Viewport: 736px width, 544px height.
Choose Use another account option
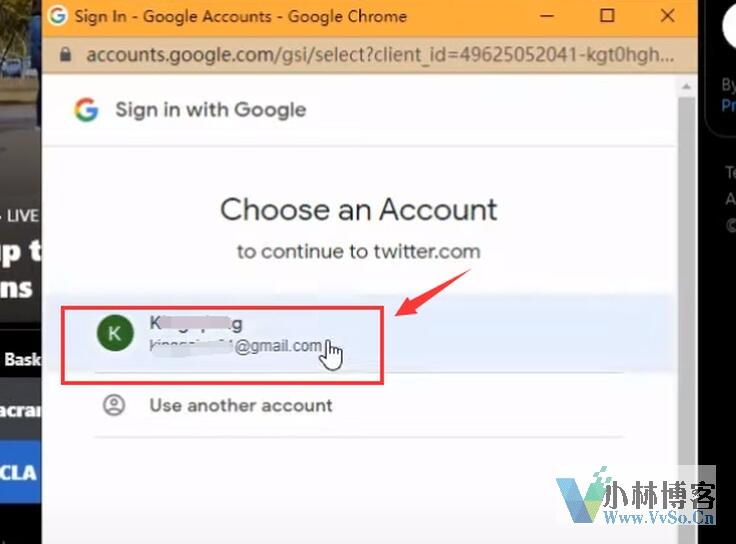coord(359,405)
